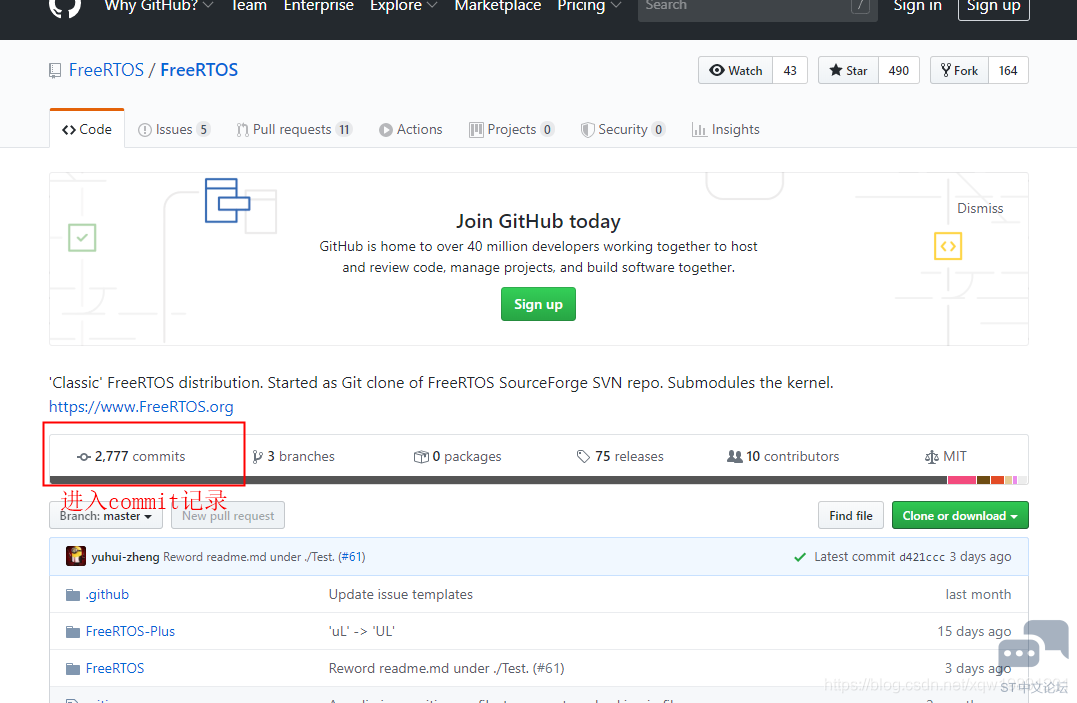
Task: Open the Pull requests tab
Action: [294, 129]
